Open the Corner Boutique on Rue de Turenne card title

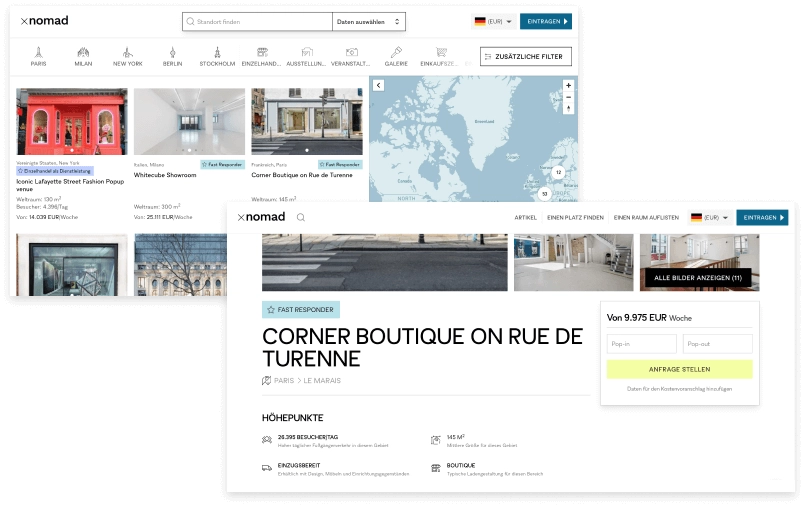302,175
